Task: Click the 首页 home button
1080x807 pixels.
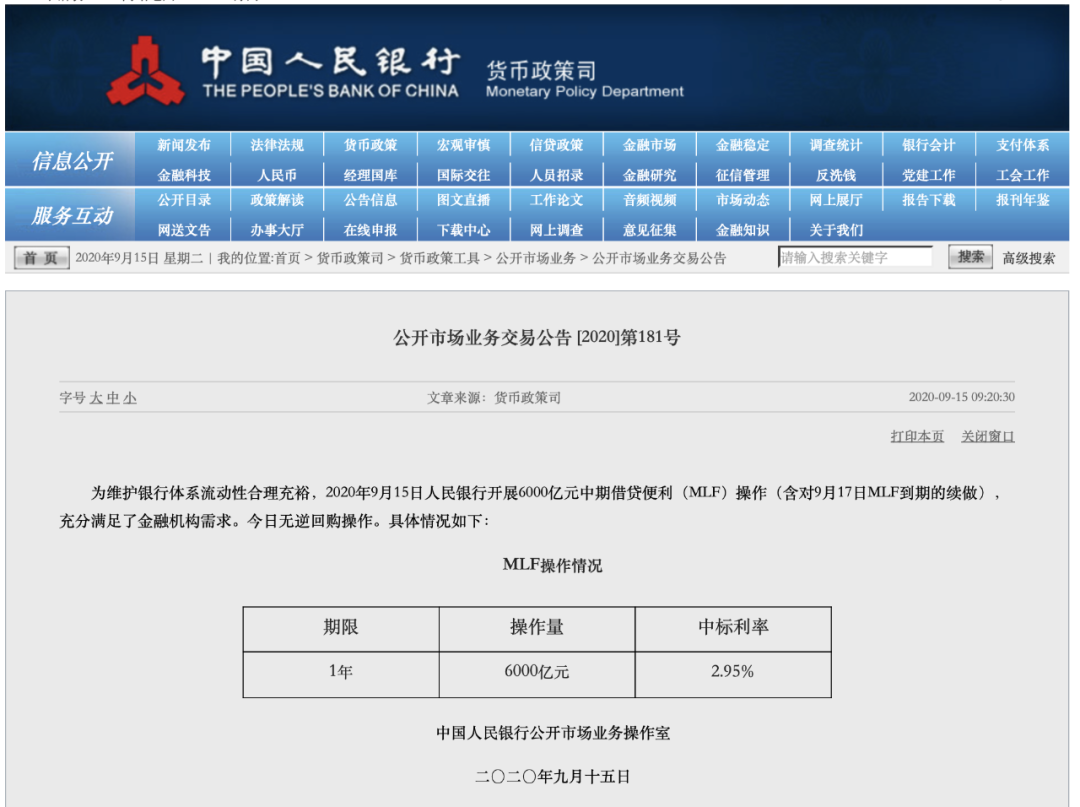Action: point(41,258)
